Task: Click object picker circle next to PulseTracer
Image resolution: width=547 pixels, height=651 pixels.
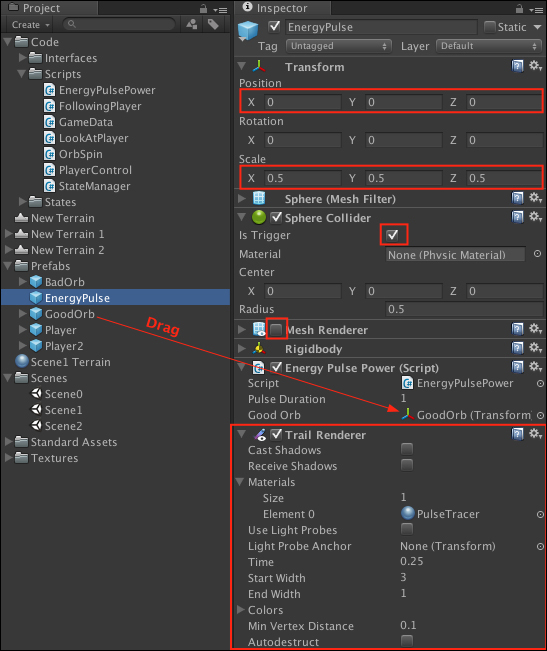Action: pyautogui.click(x=540, y=514)
